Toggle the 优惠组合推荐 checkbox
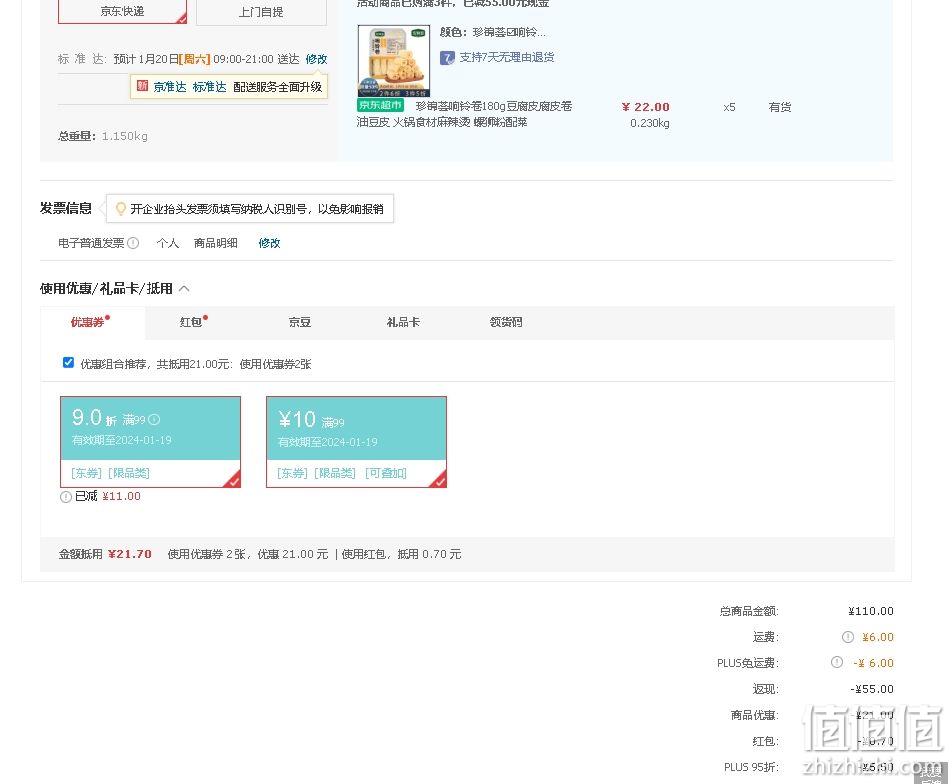The height and width of the screenshot is (784, 952). pyautogui.click(x=68, y=363)
